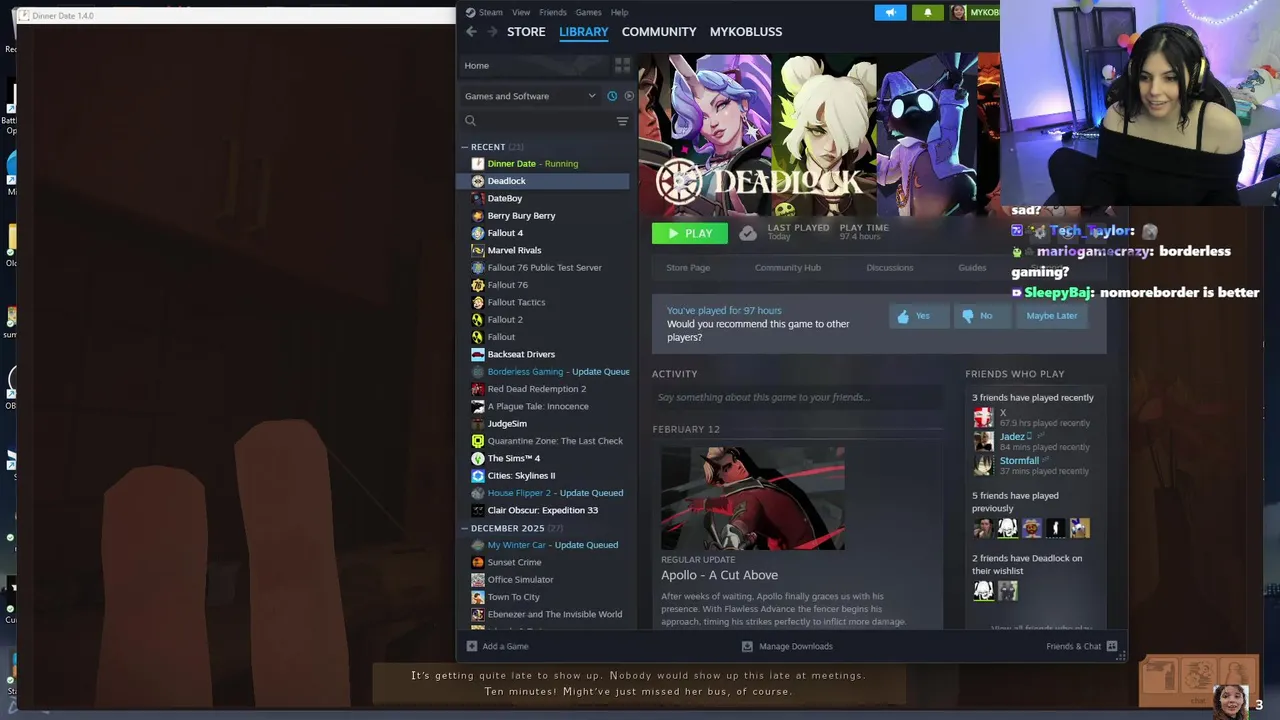Open the Community Hub link
Image resolution: width=1280 pixels, height=720 pixels.
788,268
